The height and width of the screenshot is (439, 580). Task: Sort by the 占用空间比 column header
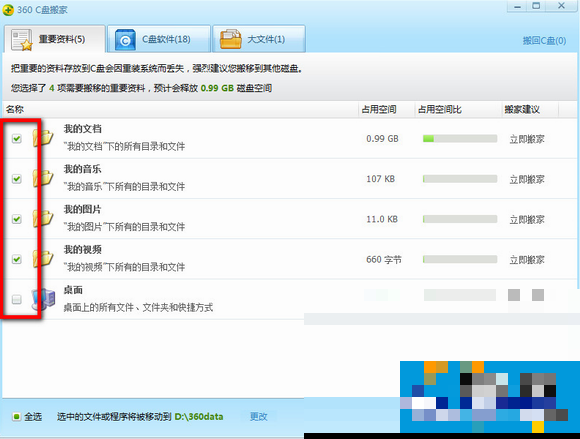(x=439, y=109)
